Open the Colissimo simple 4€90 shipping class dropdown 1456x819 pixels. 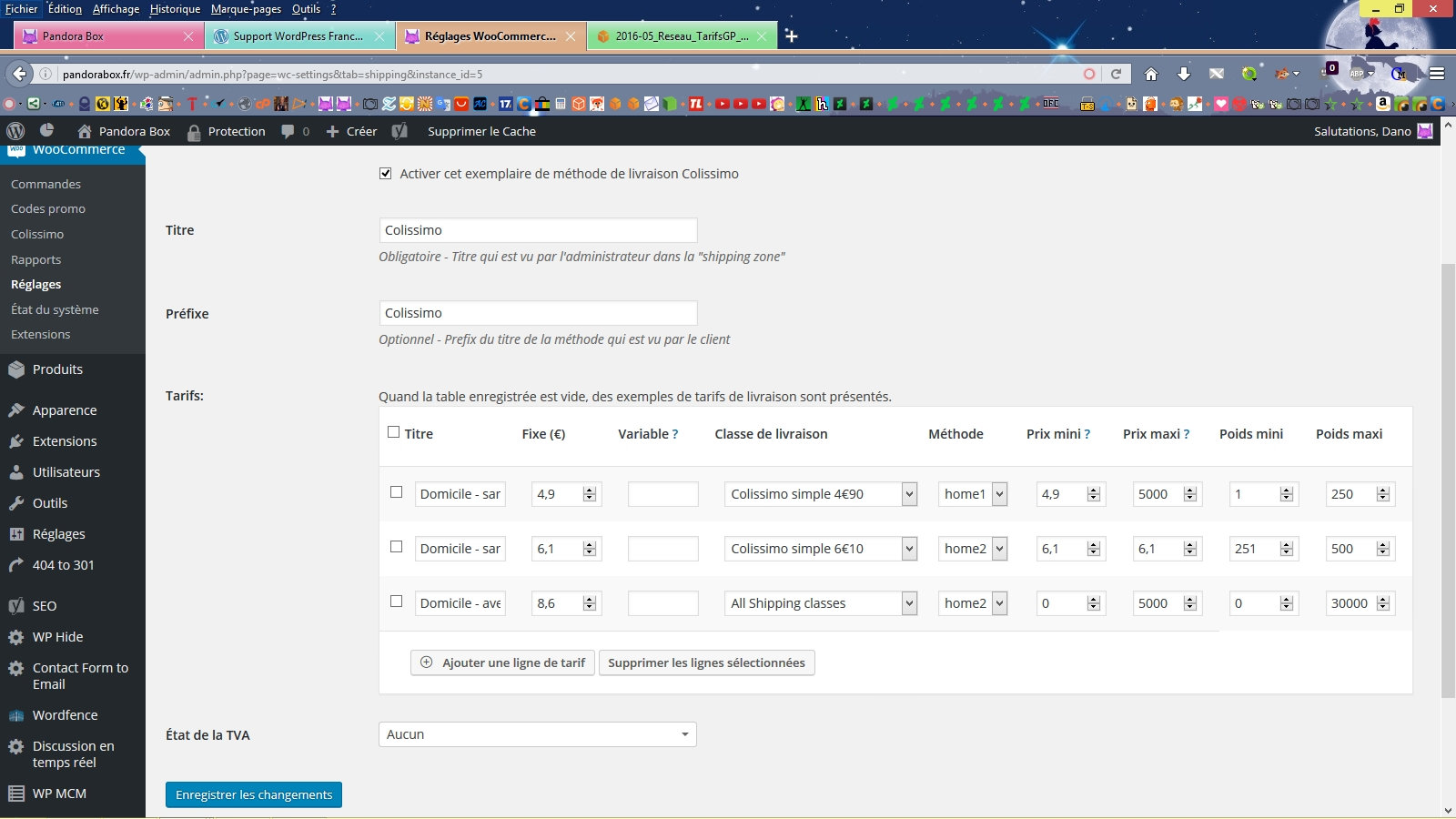821,494
